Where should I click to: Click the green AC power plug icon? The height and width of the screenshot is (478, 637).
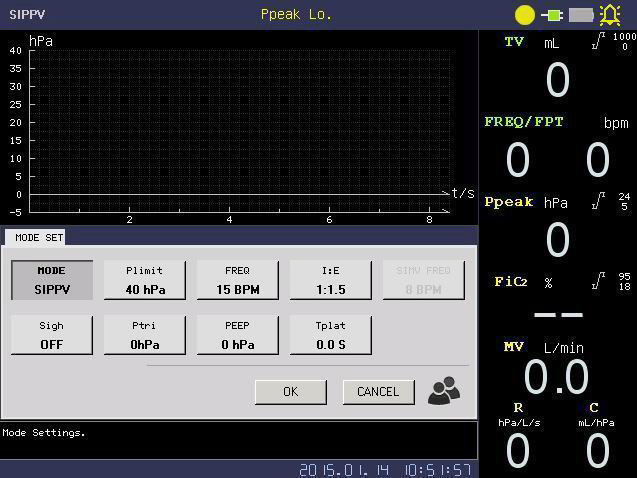552,15
